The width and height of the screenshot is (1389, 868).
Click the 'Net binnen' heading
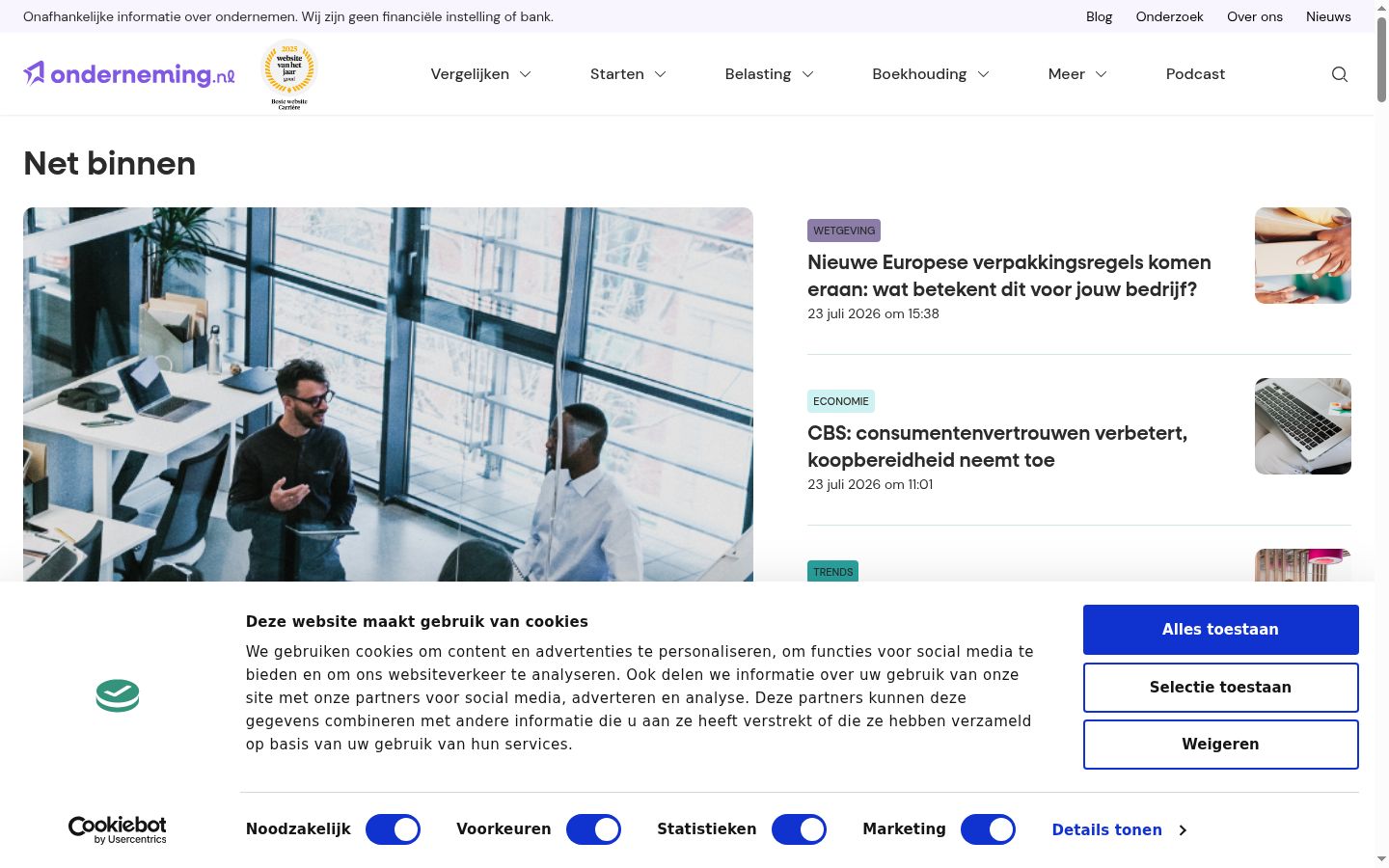109,164
